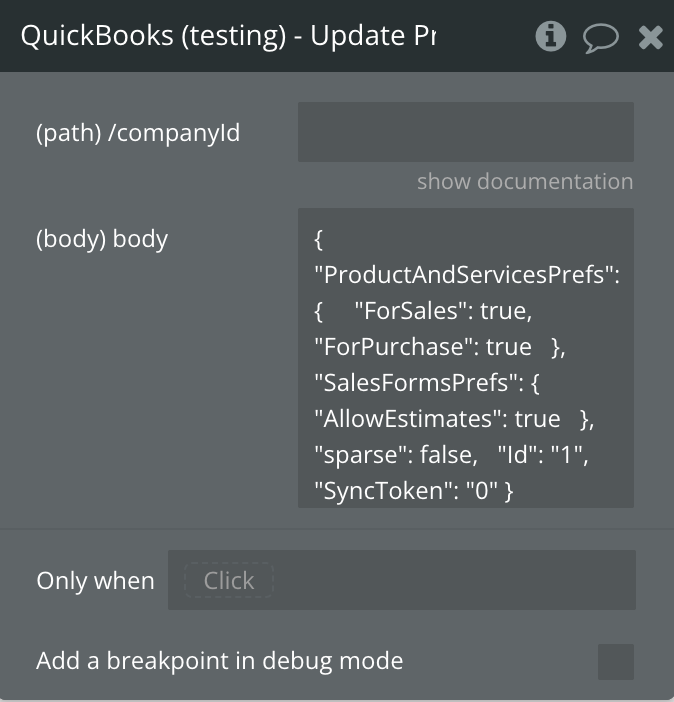Click the panel title 'QuickBooks (testing) - Update'
Image resolution: width=674 pixels, height=702 pixels.
click(x=228, y=37)
